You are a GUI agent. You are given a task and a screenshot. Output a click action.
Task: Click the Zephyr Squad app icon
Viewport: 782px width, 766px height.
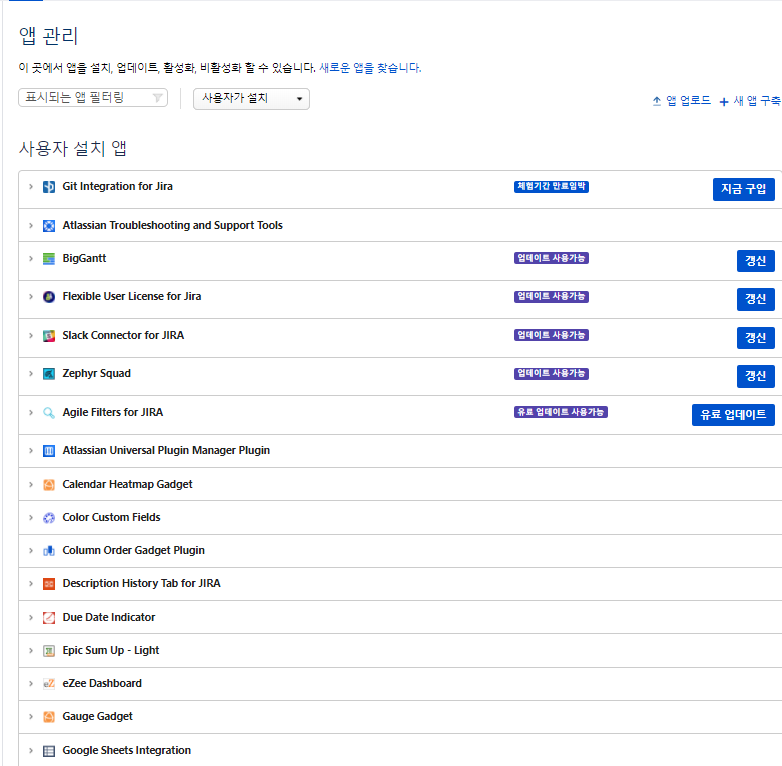[49, 374]
